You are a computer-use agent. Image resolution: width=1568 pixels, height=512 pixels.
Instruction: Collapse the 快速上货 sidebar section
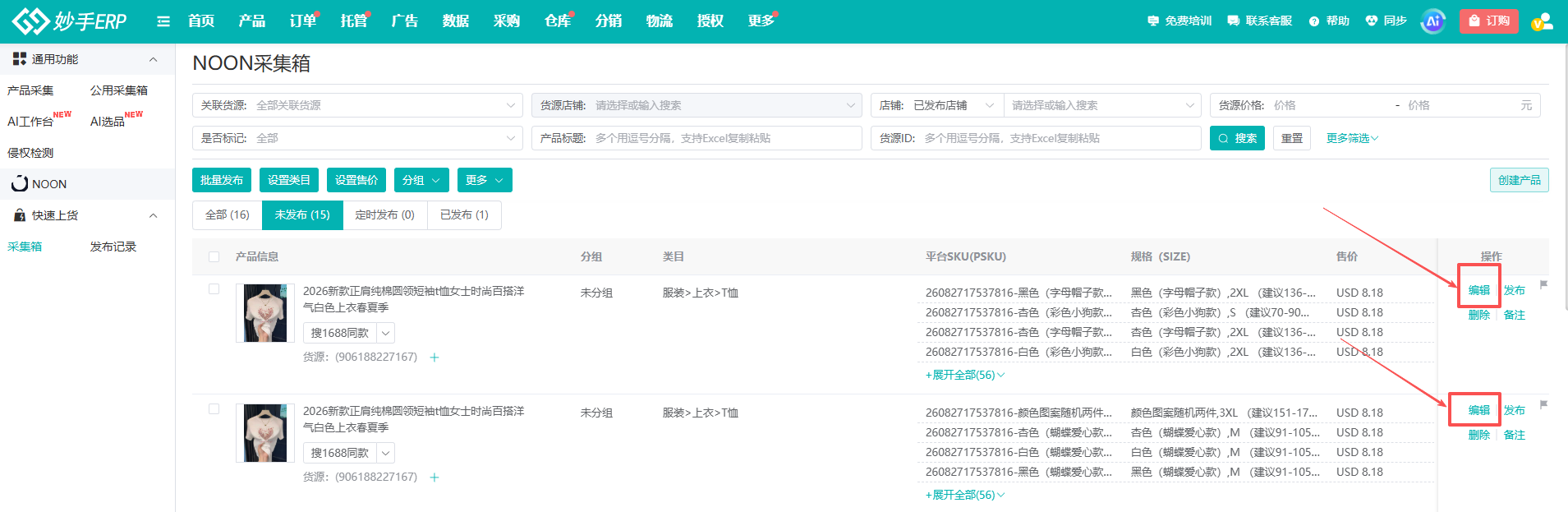tap(153, 215)
